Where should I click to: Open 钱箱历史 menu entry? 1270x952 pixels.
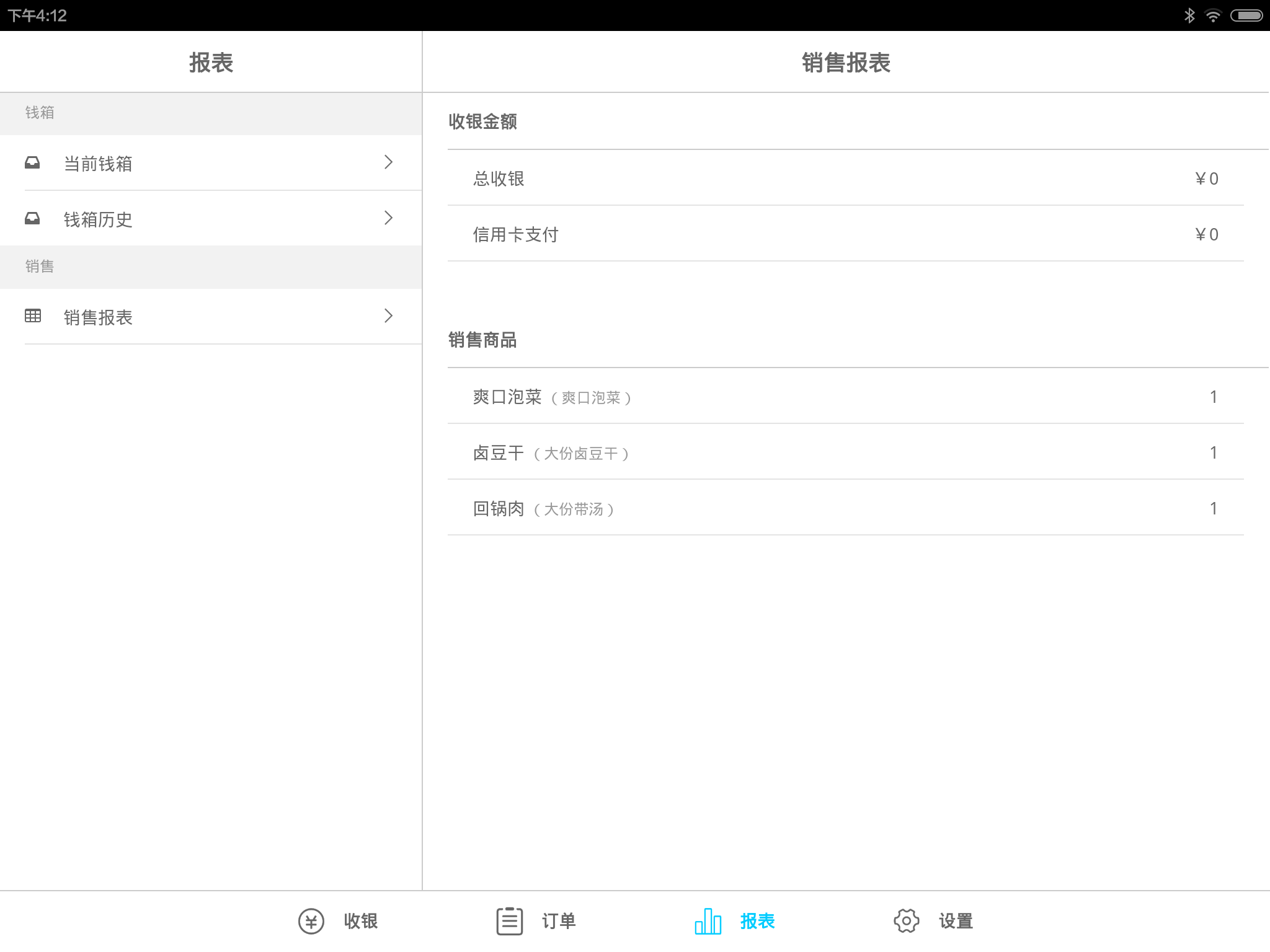pos(211,219)
